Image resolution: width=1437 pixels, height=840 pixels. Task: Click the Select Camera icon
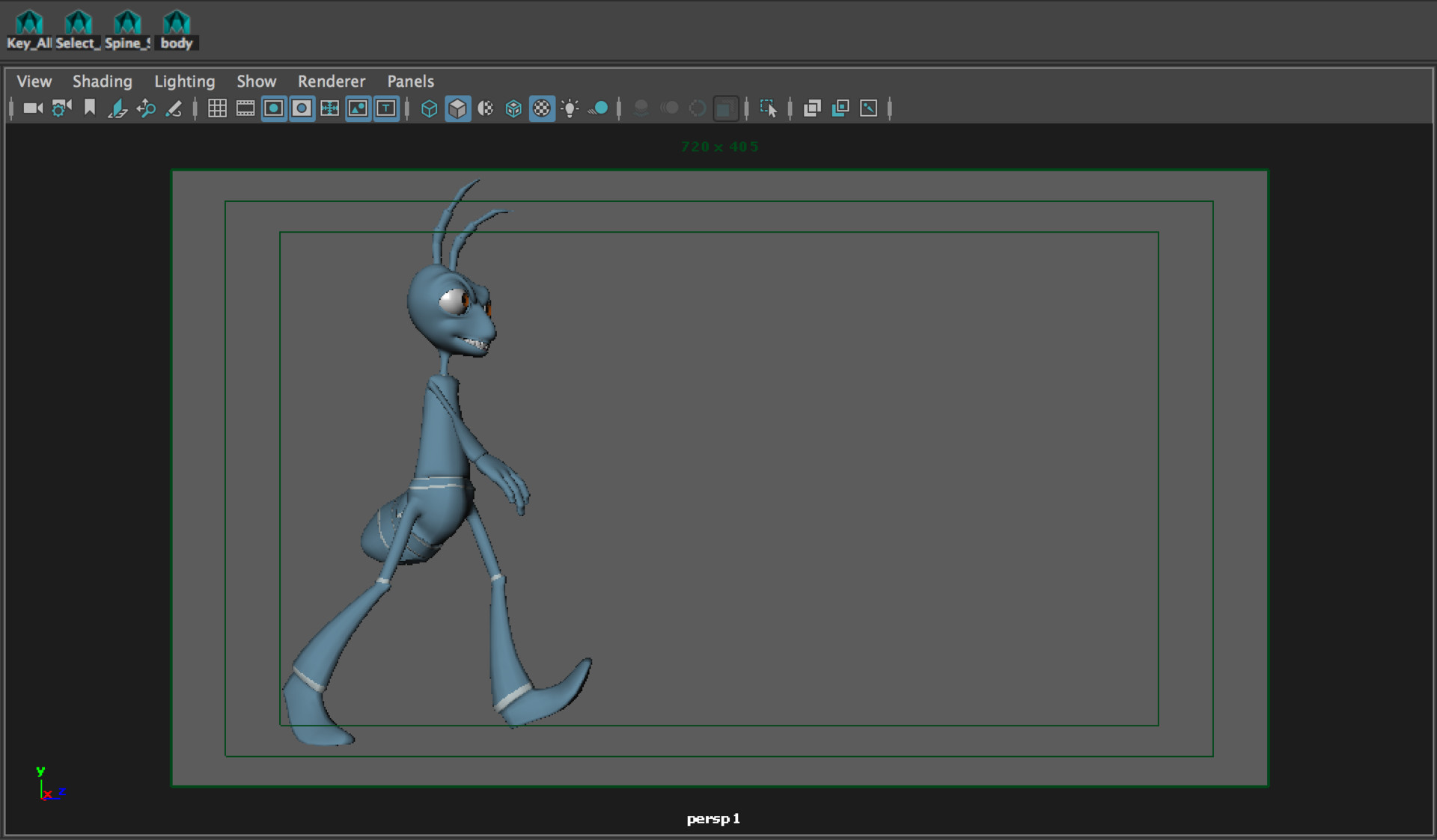tap(33, 108)
